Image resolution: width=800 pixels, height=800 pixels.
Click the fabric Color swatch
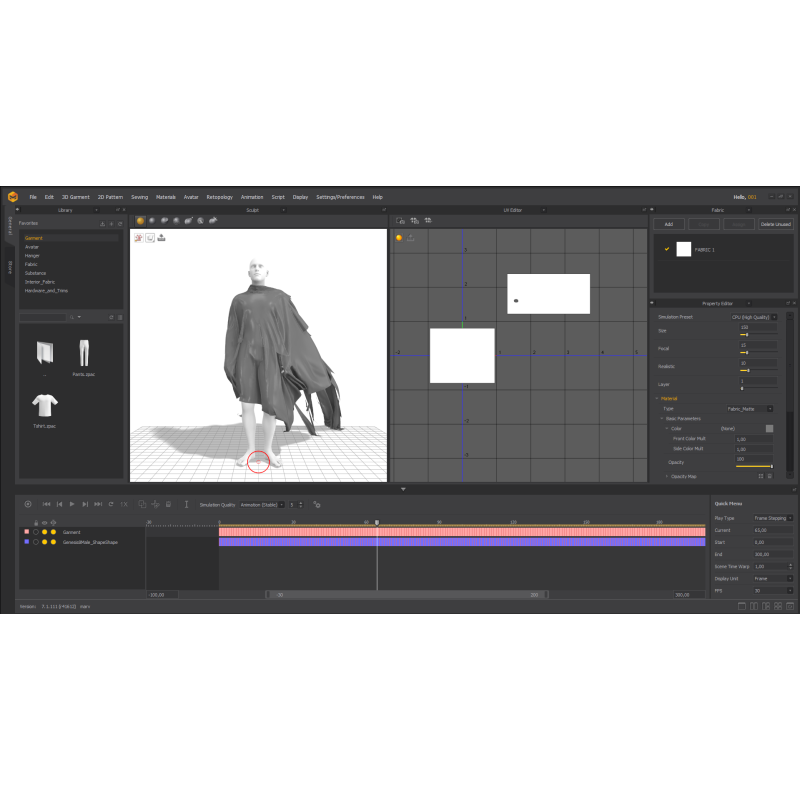[x=769, y=428]
